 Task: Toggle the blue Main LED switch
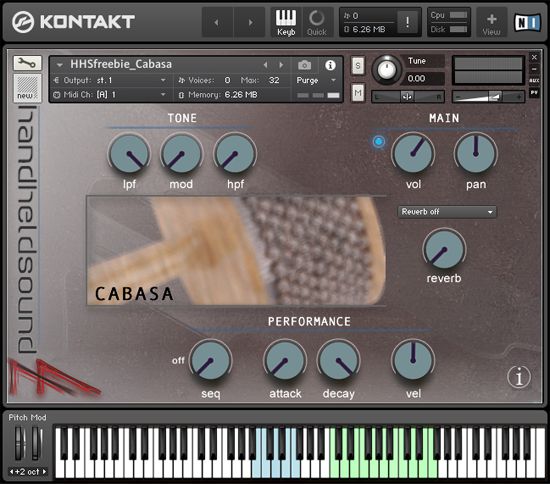tap(379, 142)
